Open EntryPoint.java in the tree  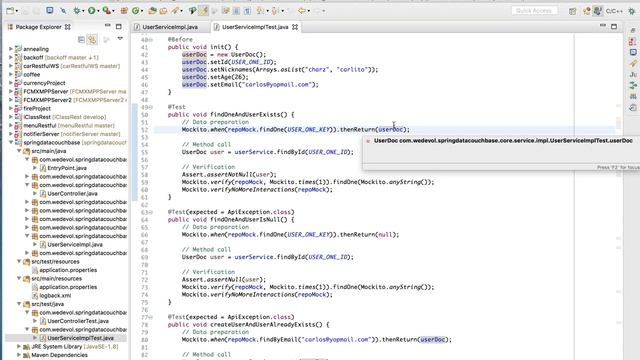click(67, 168)
